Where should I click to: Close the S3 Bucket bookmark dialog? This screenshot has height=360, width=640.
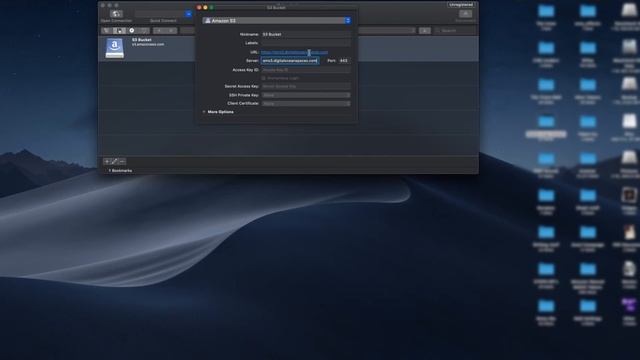click(x=199, y=7)
